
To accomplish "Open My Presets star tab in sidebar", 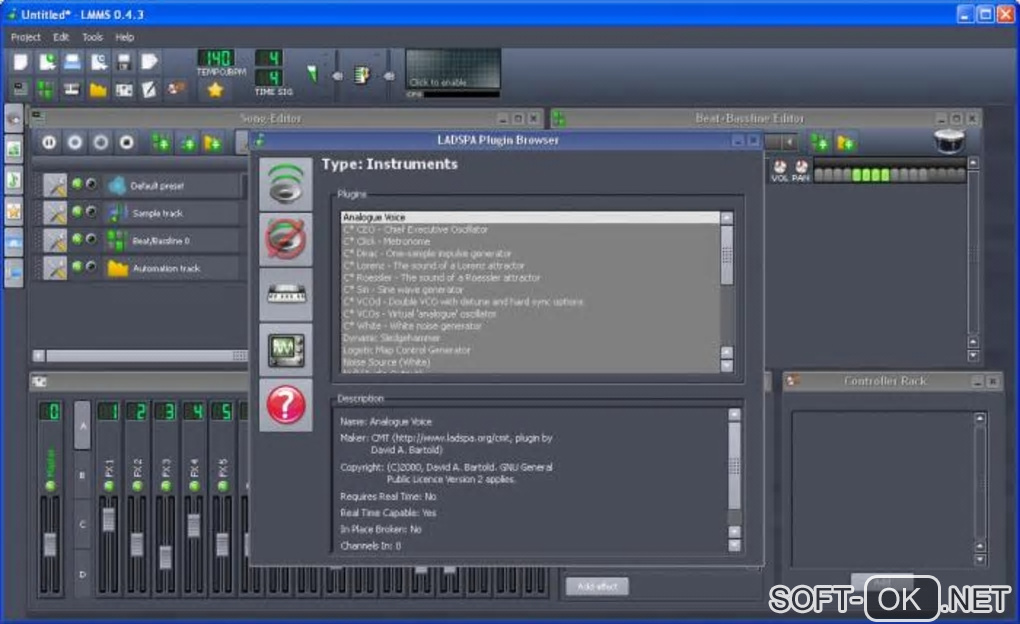I will click(14, 211).
